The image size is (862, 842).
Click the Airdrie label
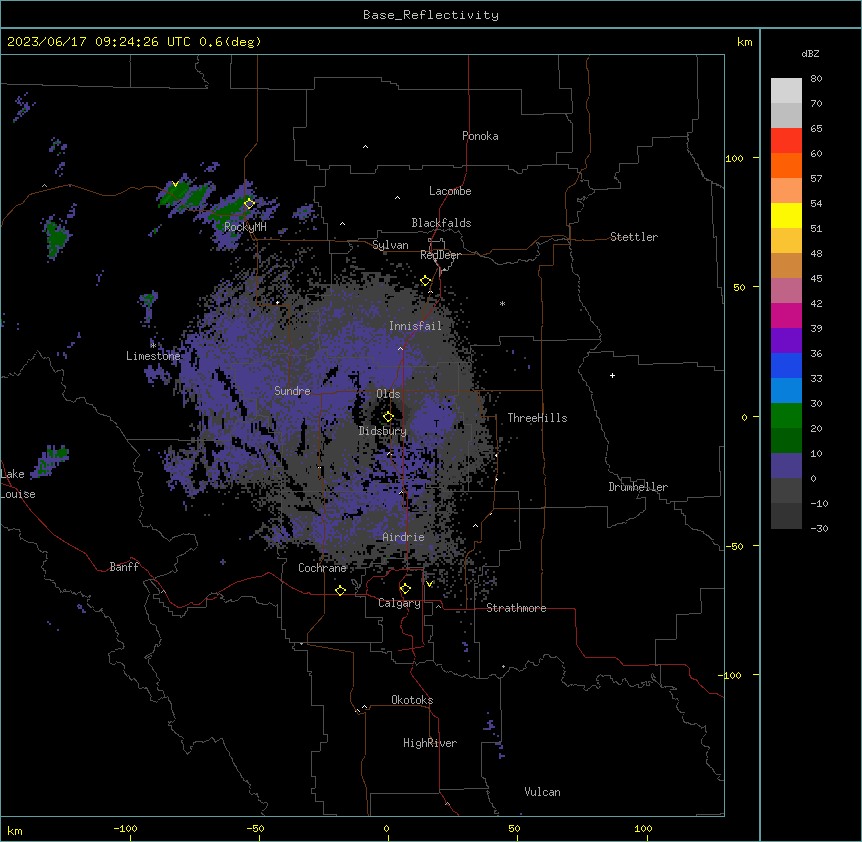(404, 537)
